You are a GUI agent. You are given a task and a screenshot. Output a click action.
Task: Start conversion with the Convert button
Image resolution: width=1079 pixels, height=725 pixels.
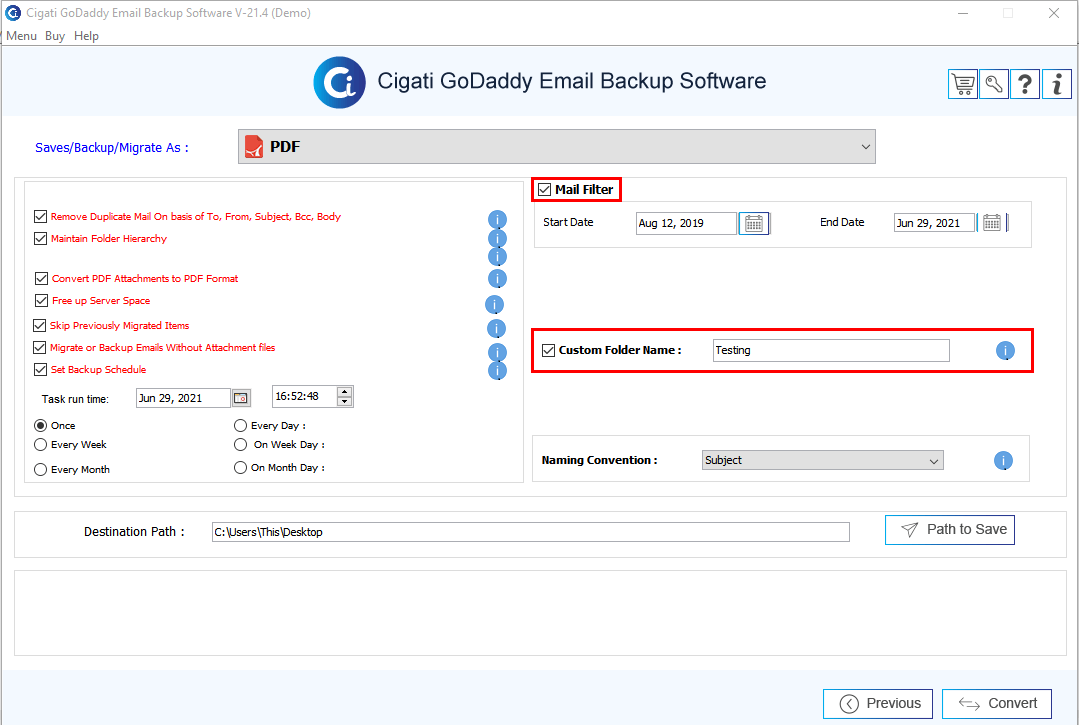(x=996, y=704)
